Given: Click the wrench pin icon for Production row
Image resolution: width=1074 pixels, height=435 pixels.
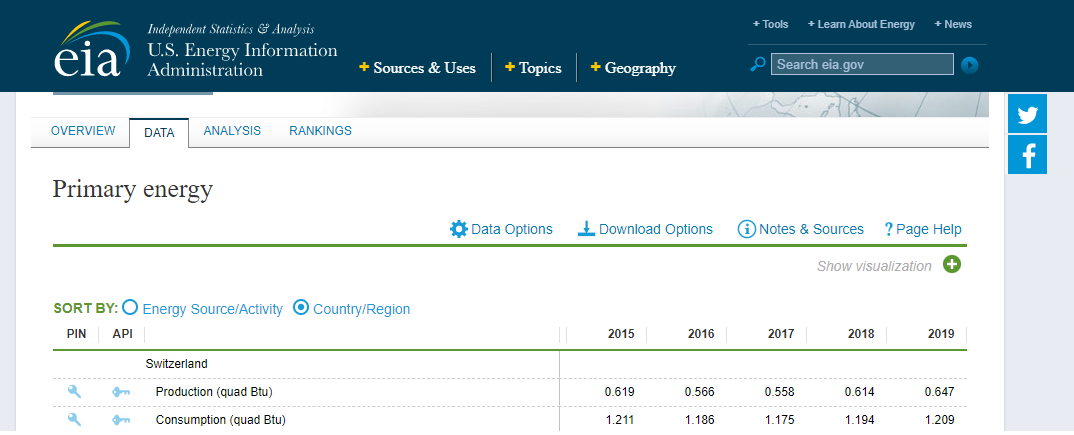Looking at the screenshot, I should 75,391.
